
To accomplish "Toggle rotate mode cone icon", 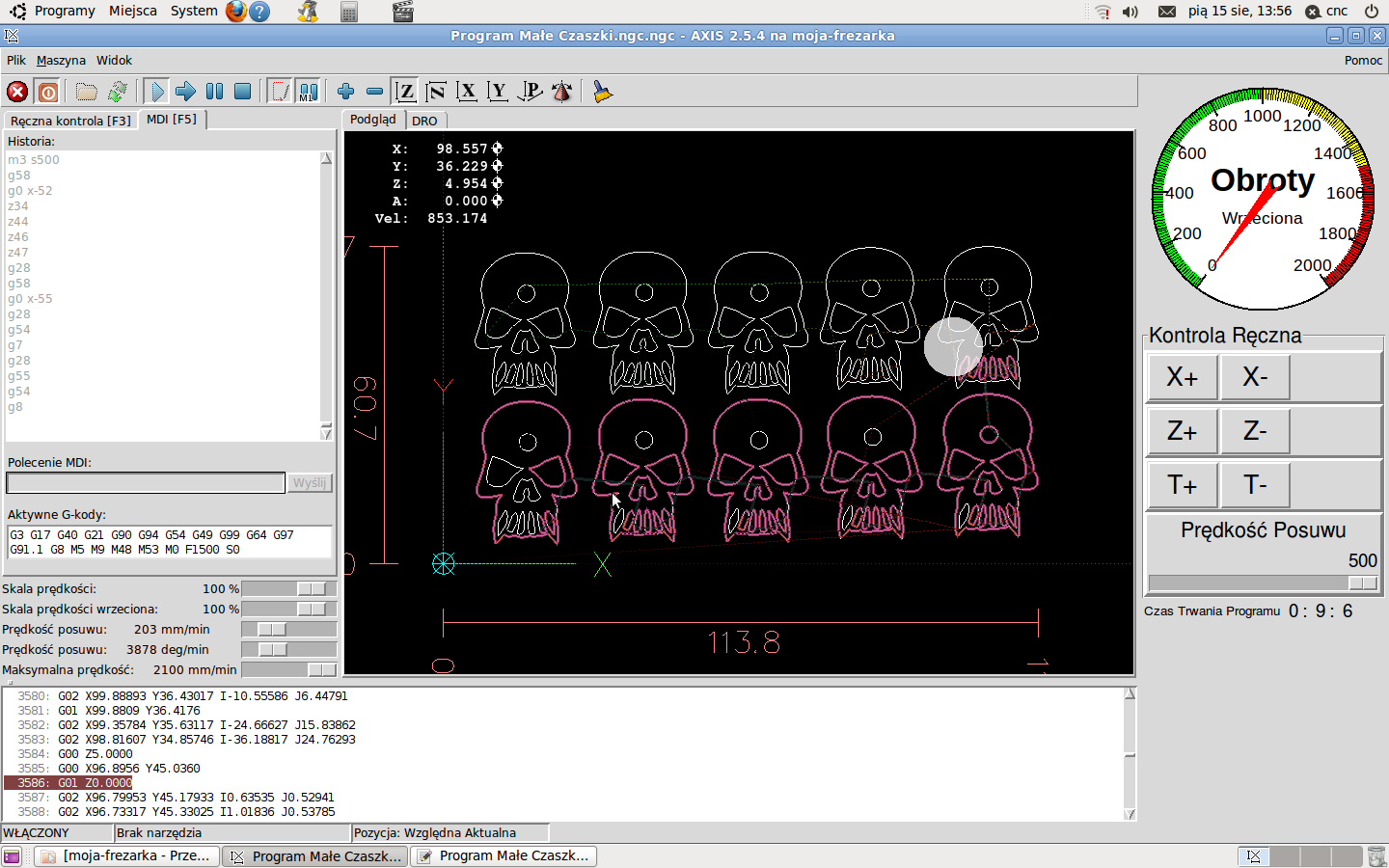I will tap(561, 92).
